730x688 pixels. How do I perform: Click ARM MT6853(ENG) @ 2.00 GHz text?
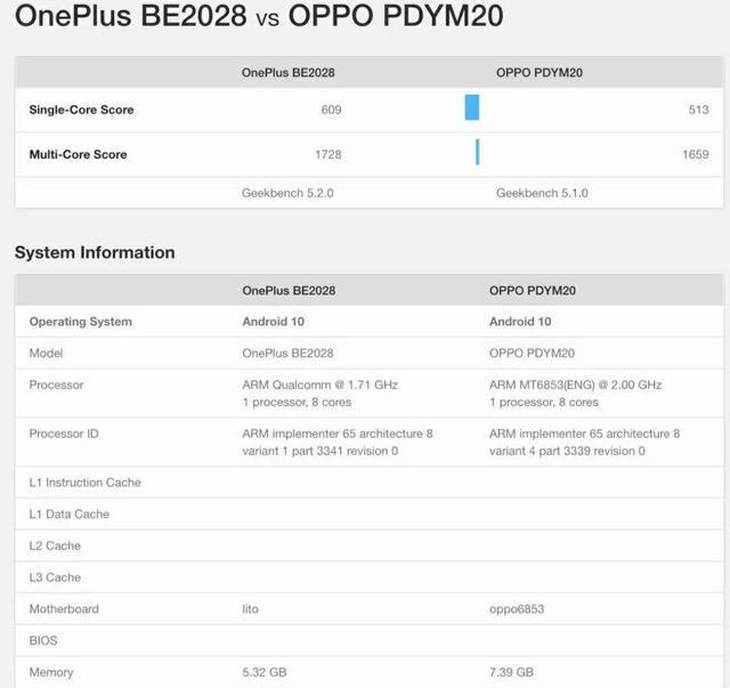575,385
